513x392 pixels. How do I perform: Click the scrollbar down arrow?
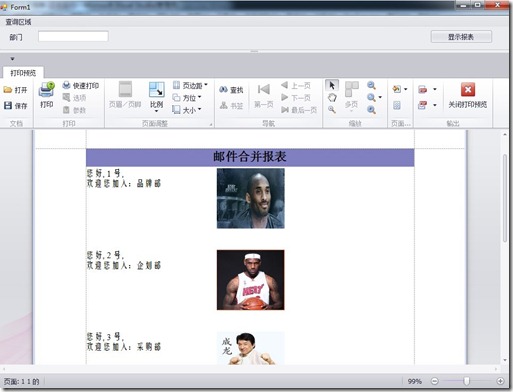505,361
